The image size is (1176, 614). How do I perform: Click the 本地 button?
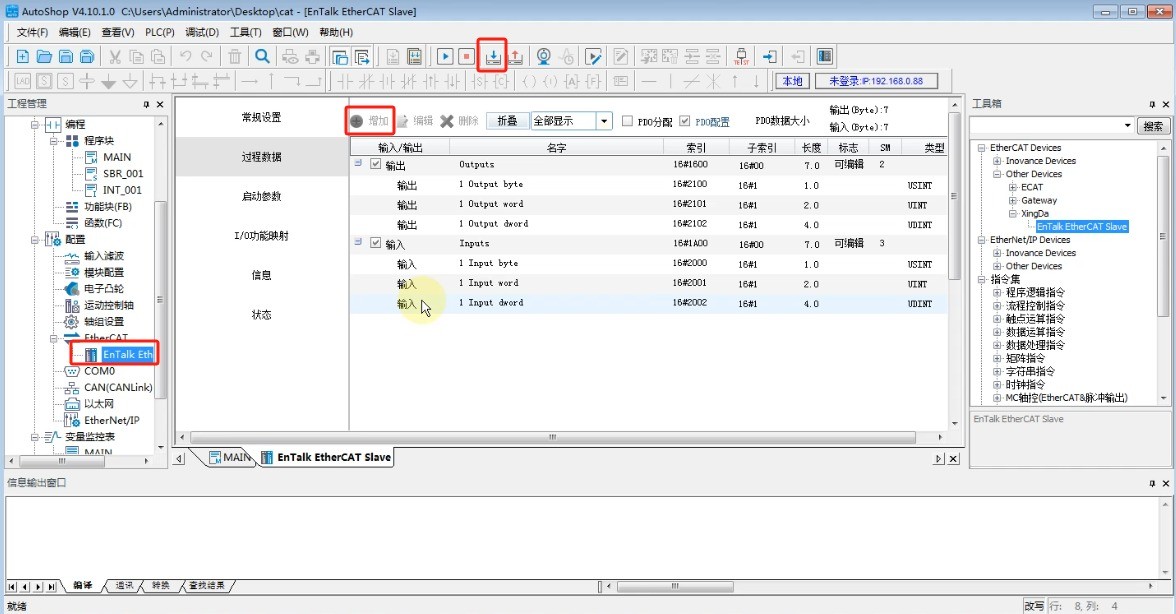[792, 81]
